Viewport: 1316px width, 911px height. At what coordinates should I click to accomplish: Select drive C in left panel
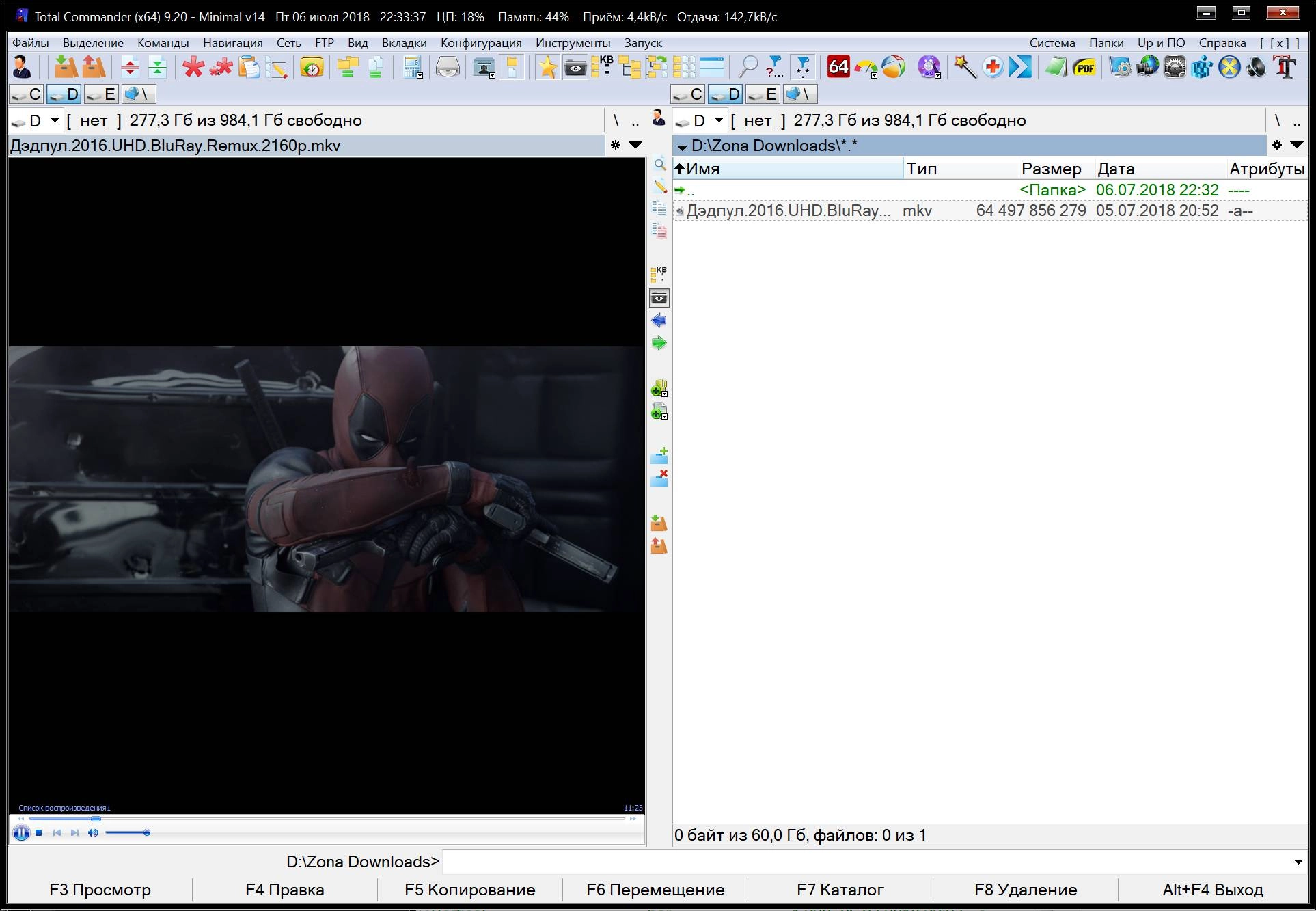[27, 94]
